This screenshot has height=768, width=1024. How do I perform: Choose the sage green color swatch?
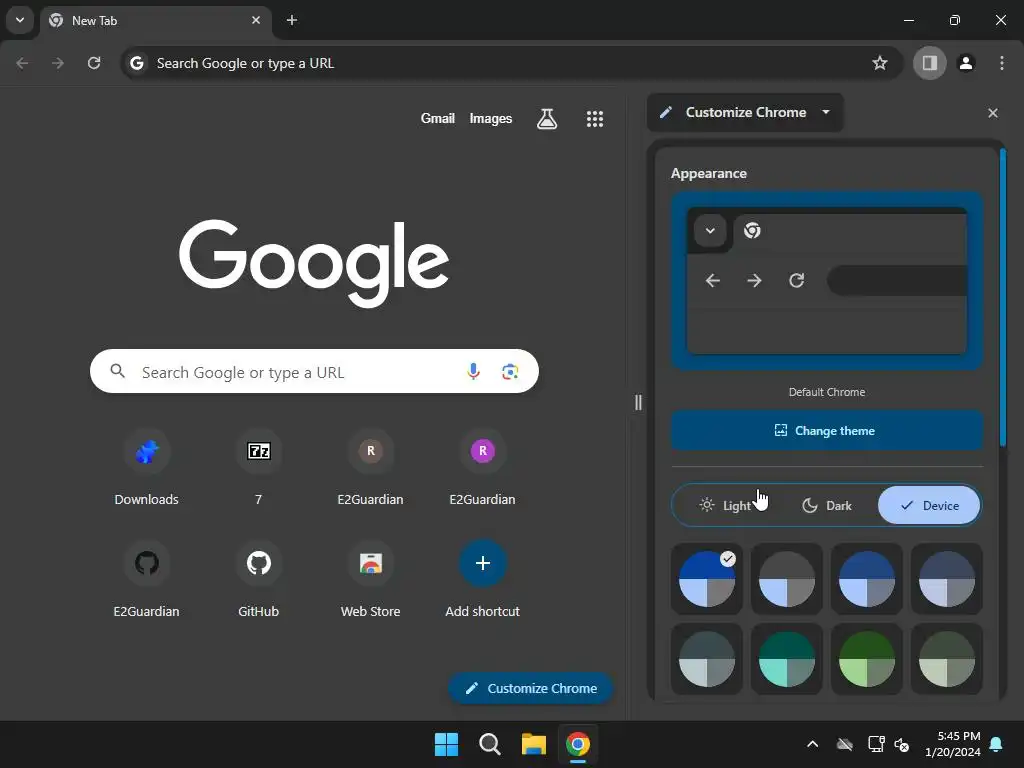[x=947, y=659]
